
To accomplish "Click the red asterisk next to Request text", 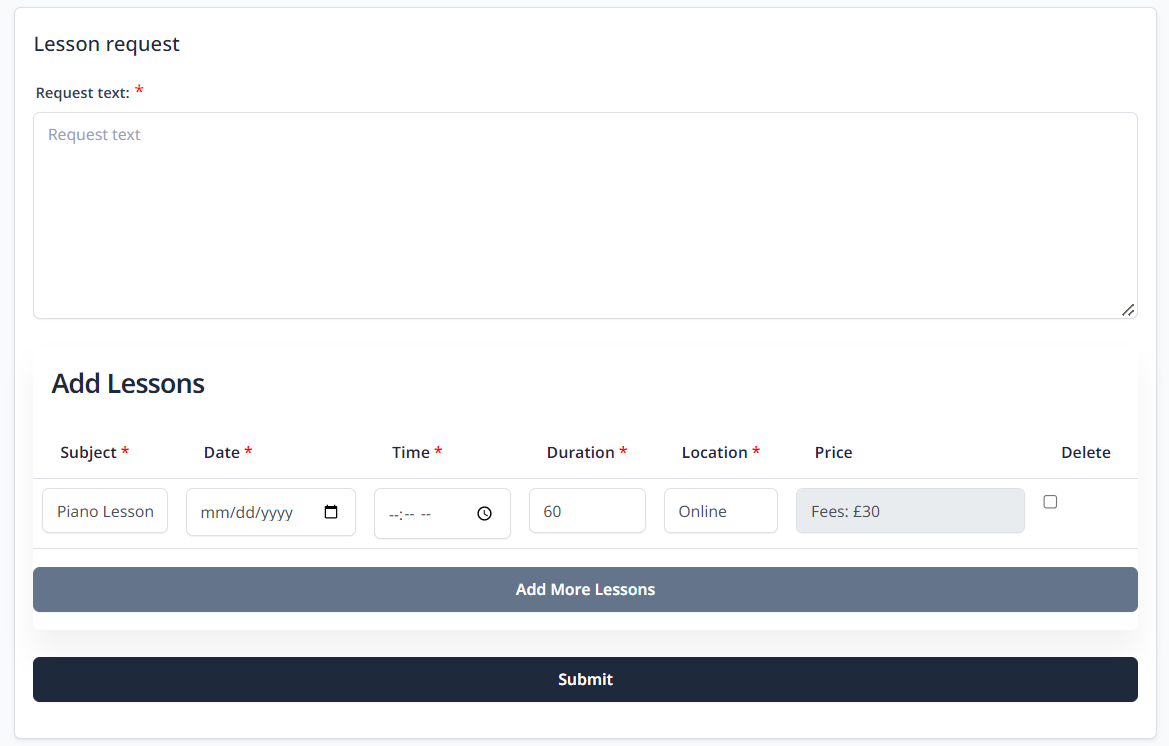I will 139,89.
